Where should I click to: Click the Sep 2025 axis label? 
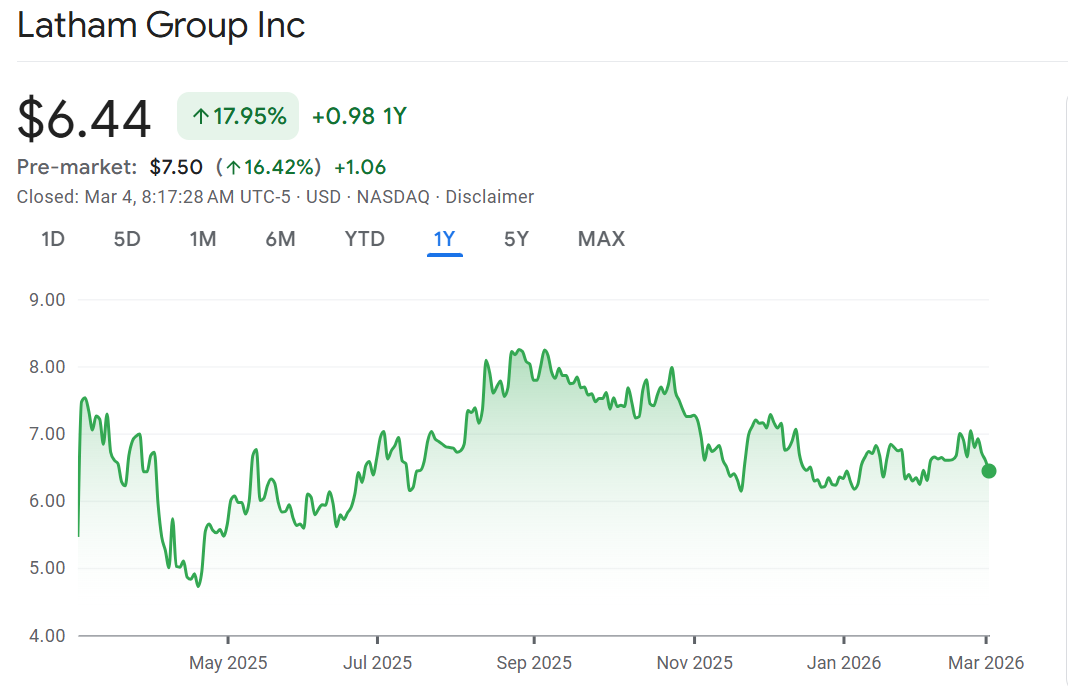pos(534,662)
